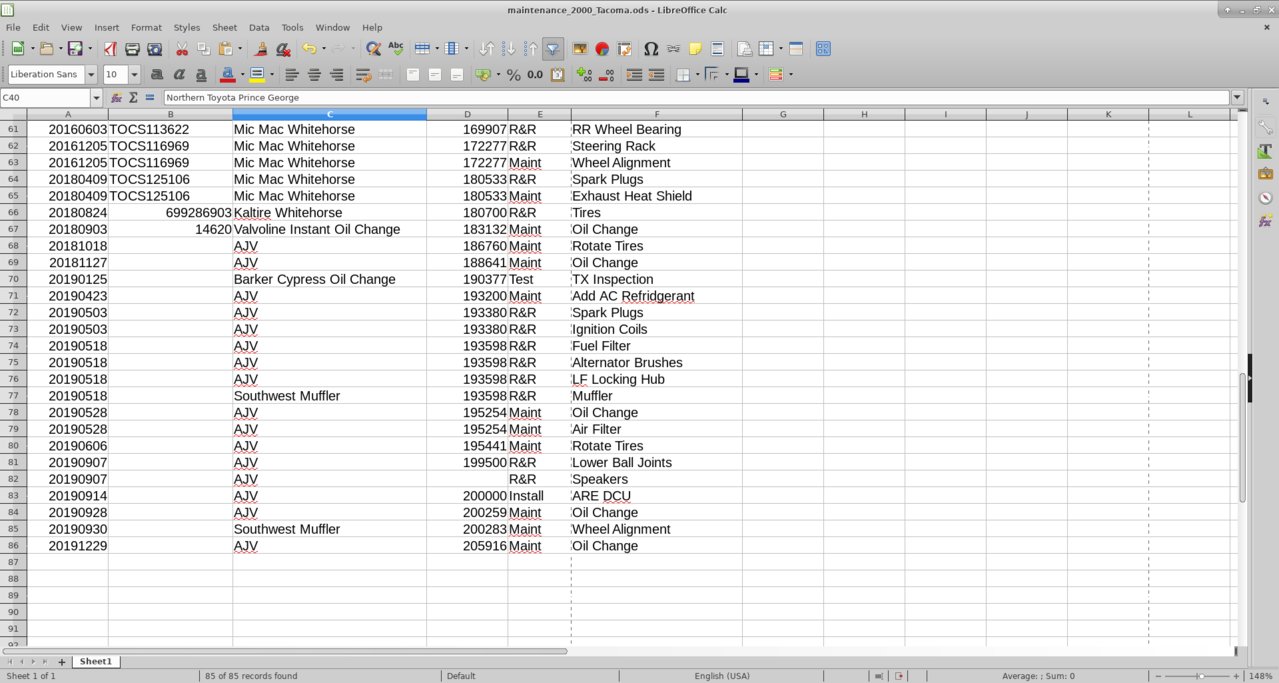The height and width of the screenshot is (683, 1279).
Task: Open the font color dropdown arrow
Action: (241, 74)
